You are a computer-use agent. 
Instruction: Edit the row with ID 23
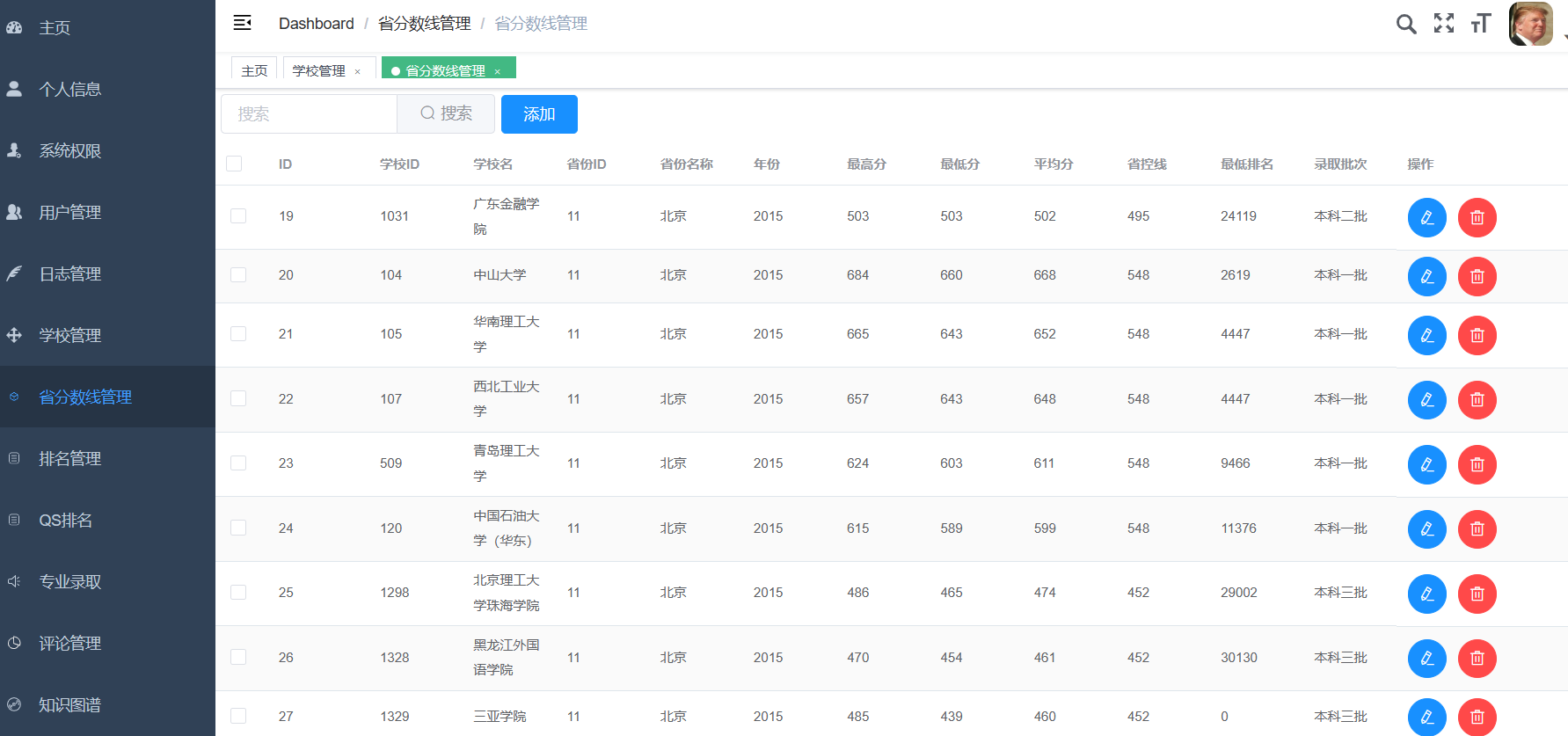click(x=1427, y=464)
